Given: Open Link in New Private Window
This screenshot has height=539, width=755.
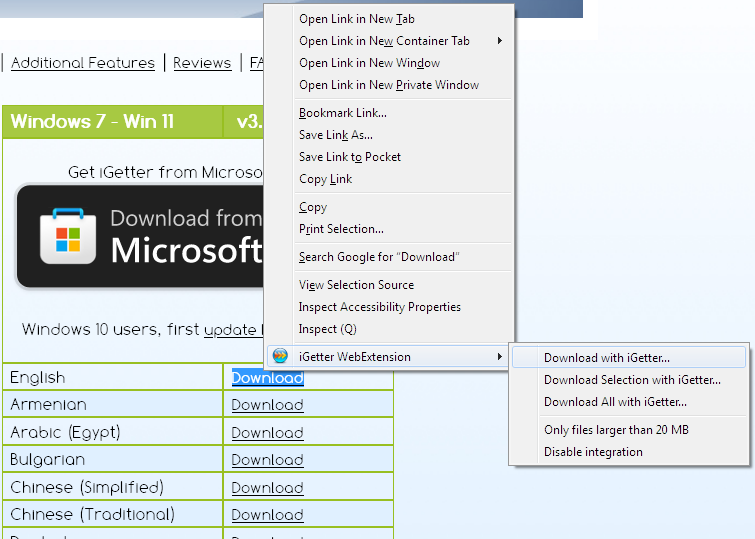Looking at the screenshot, I should 389,85.
